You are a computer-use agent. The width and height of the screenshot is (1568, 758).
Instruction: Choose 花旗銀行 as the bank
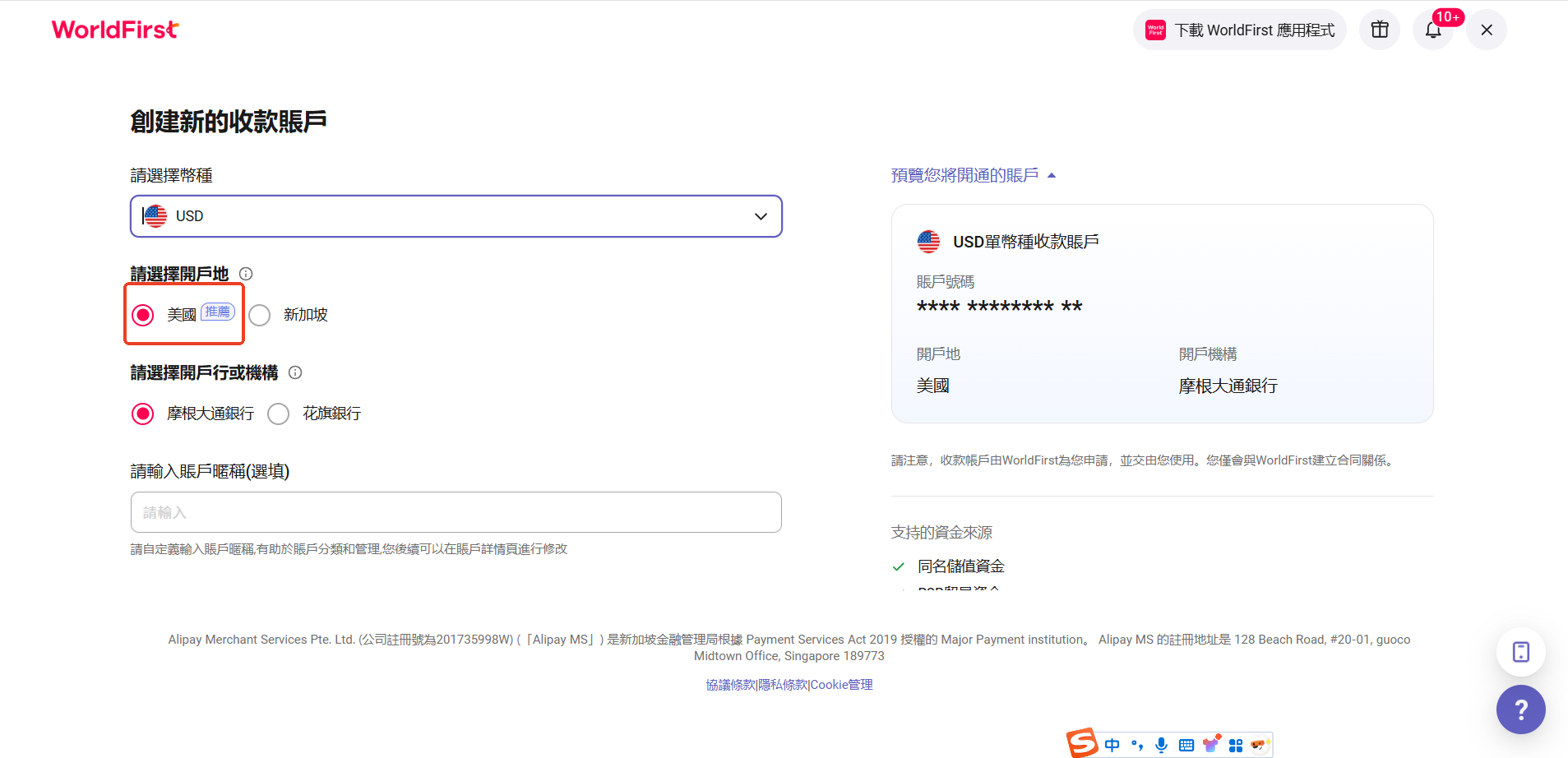click(279, 414)
